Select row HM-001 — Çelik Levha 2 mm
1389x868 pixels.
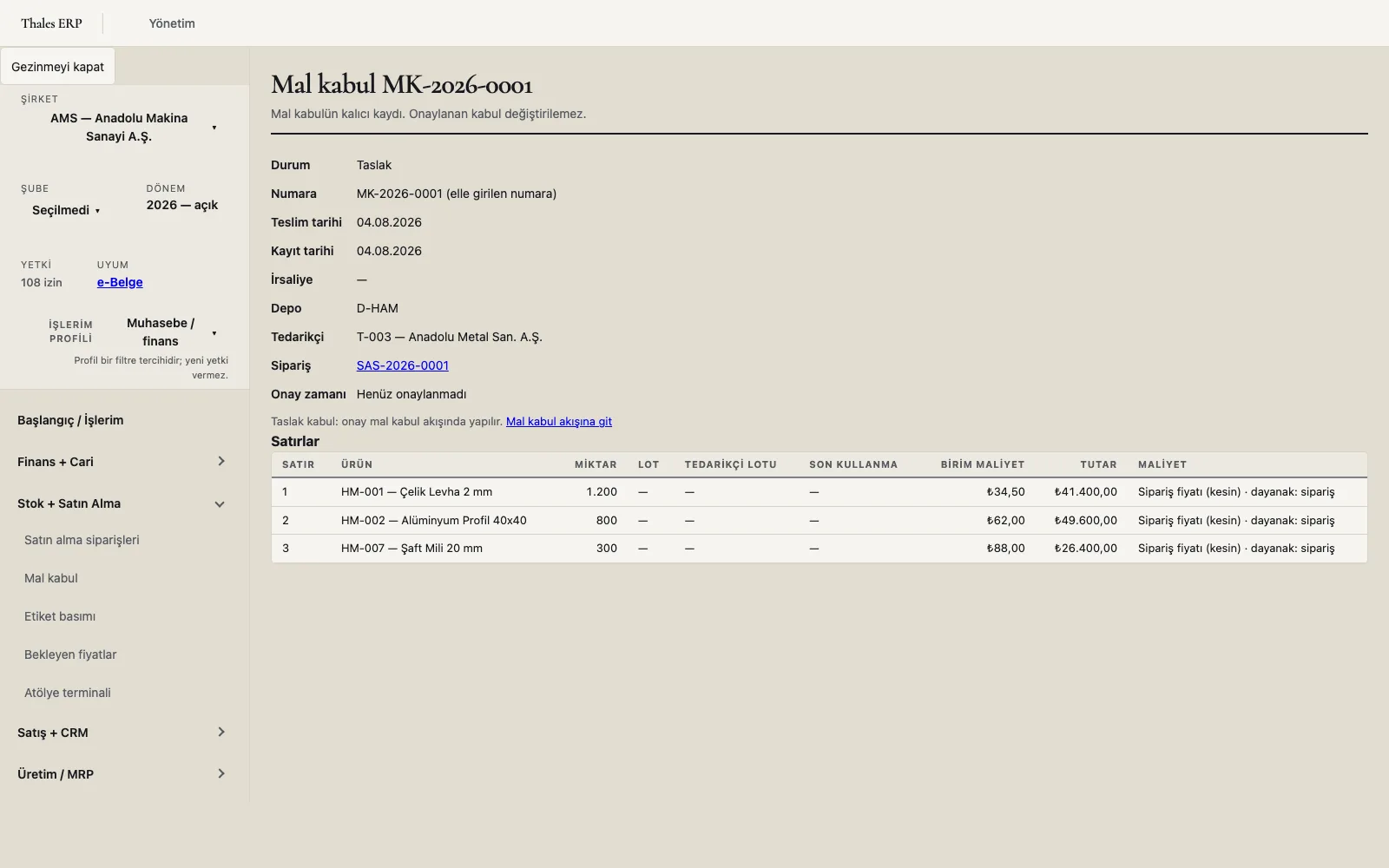click(819, 492)
